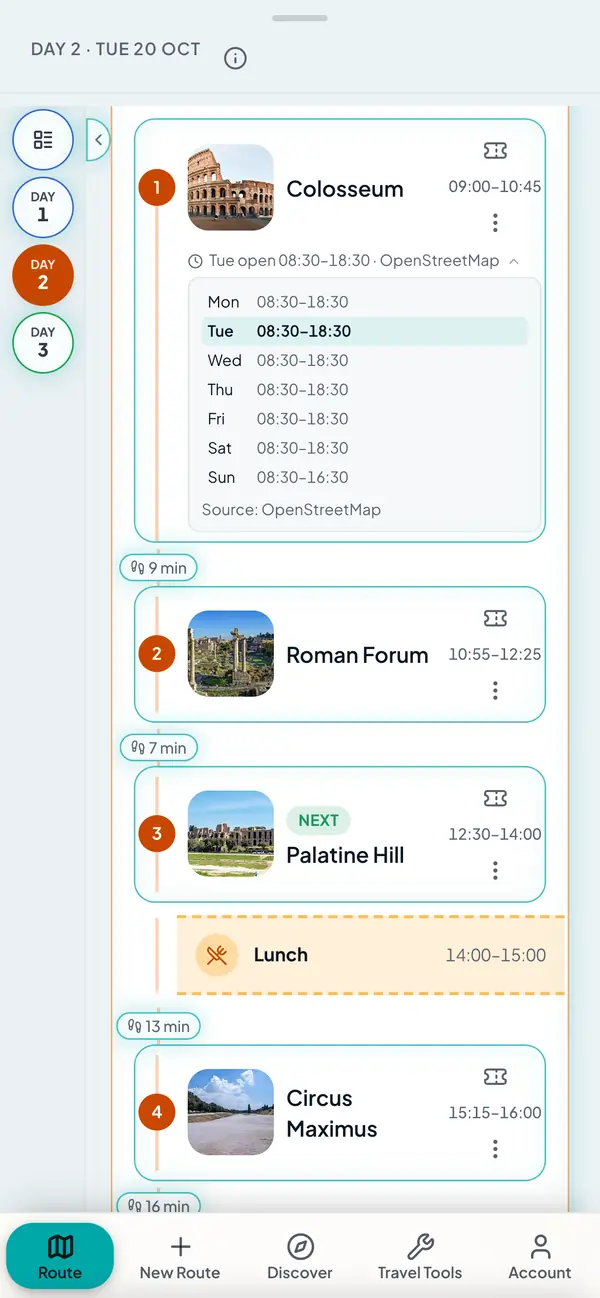Select the Mon 08:30–18:30 row

click(x=365, y=302)
